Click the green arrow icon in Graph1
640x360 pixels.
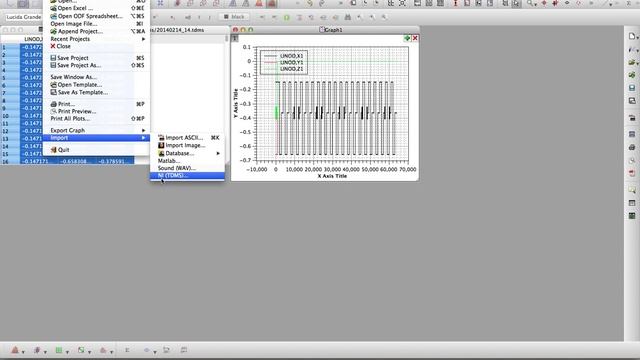pos(407,38)
